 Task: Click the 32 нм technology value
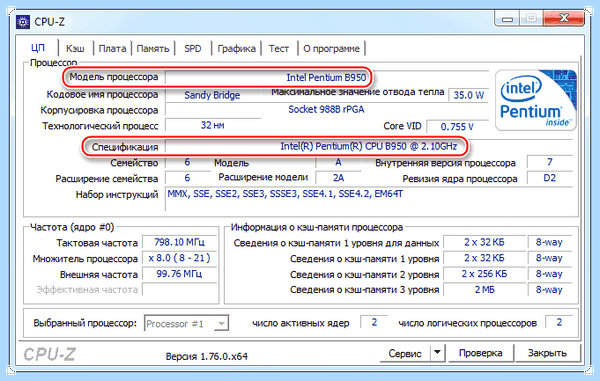[212, 125]
